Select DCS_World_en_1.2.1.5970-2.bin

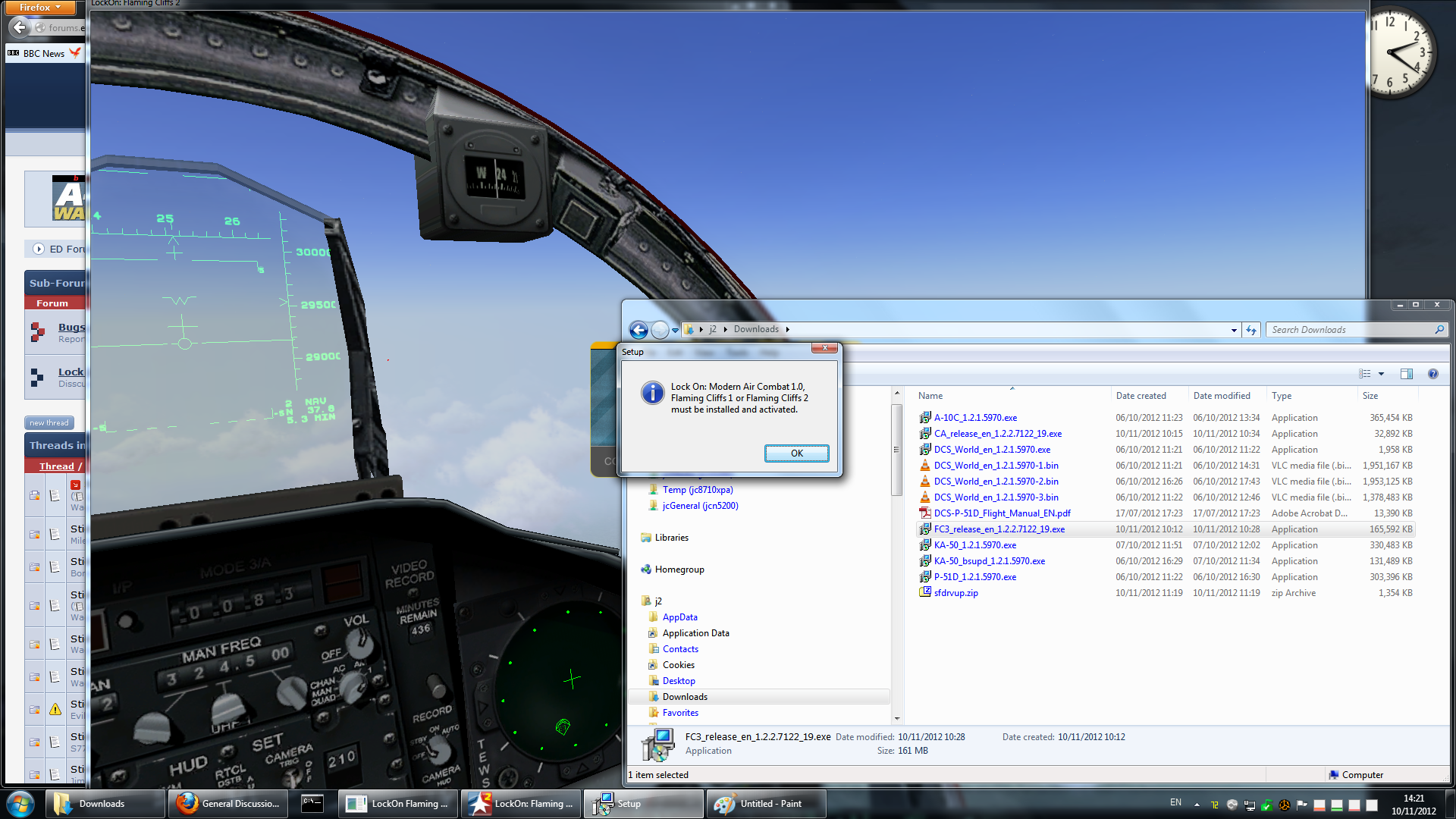pos(996,482)
